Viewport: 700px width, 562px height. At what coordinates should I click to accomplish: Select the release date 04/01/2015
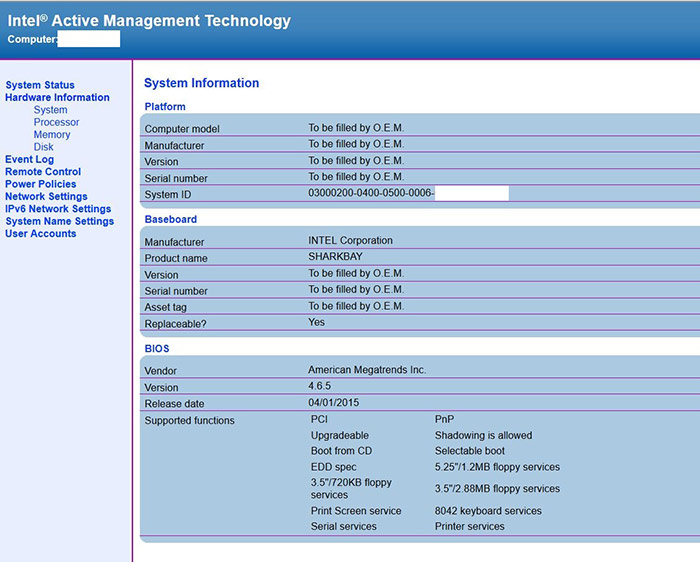[x=333, y=403]
